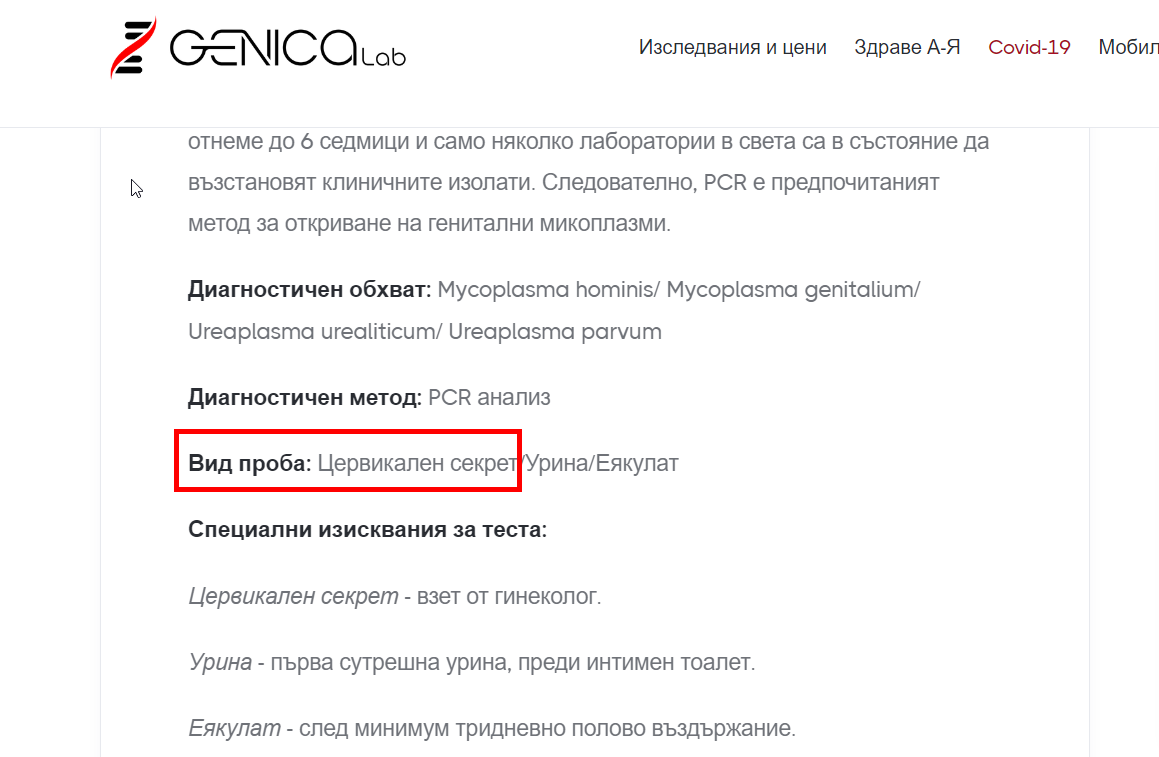Click the red DNA Genica logo icon

pos(132,47)
